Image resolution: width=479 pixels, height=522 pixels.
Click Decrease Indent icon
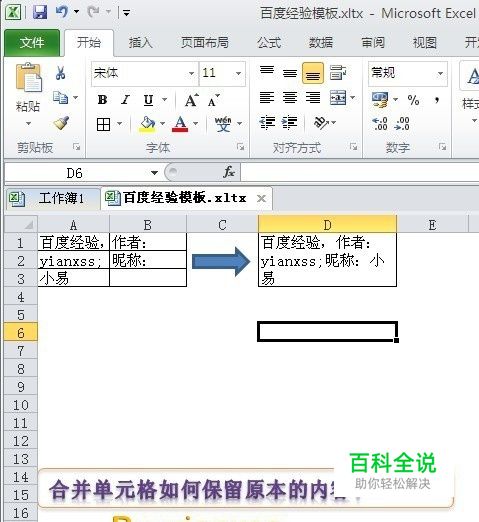point(268,123)
